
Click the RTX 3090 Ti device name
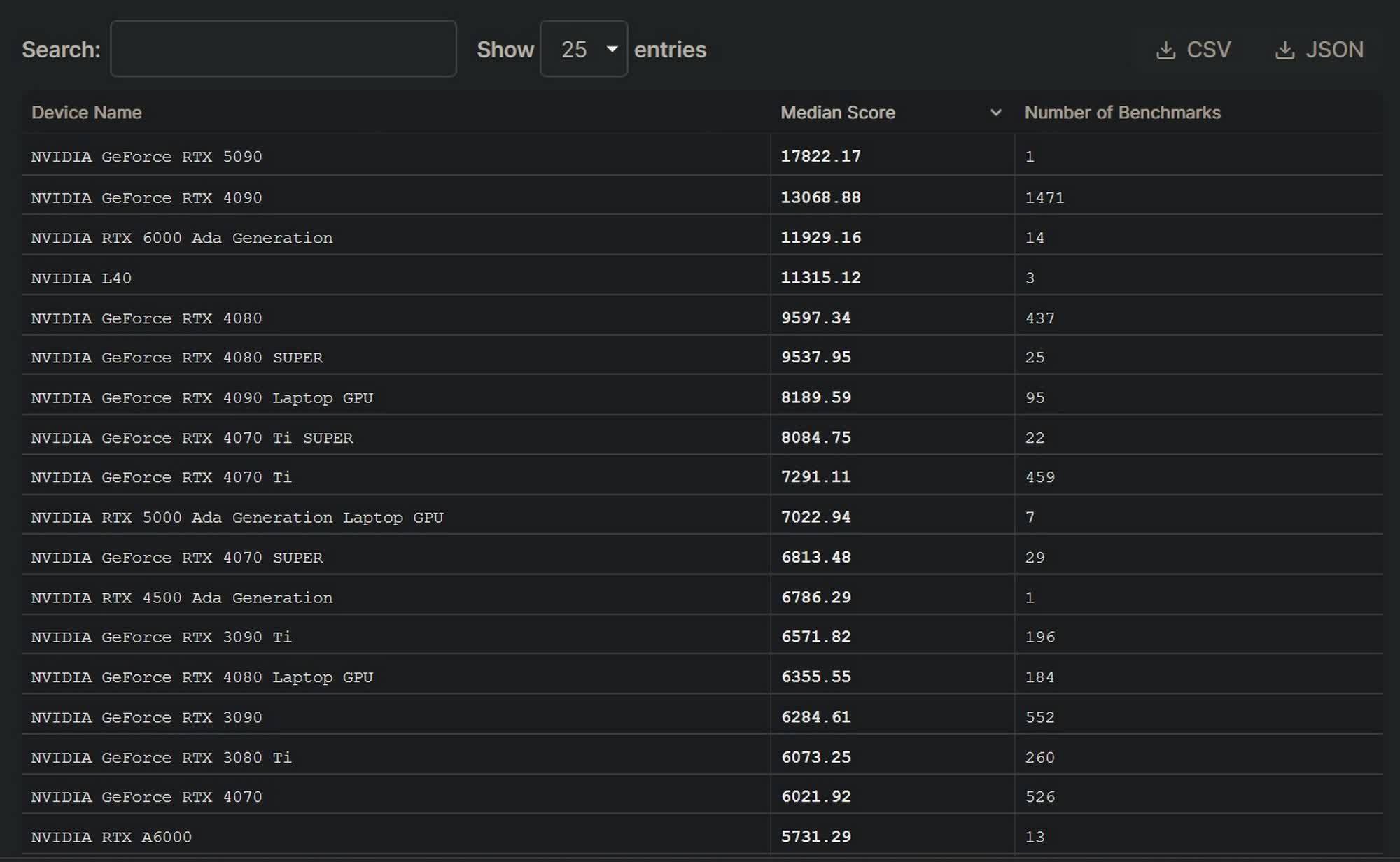(x=162, y=637)
